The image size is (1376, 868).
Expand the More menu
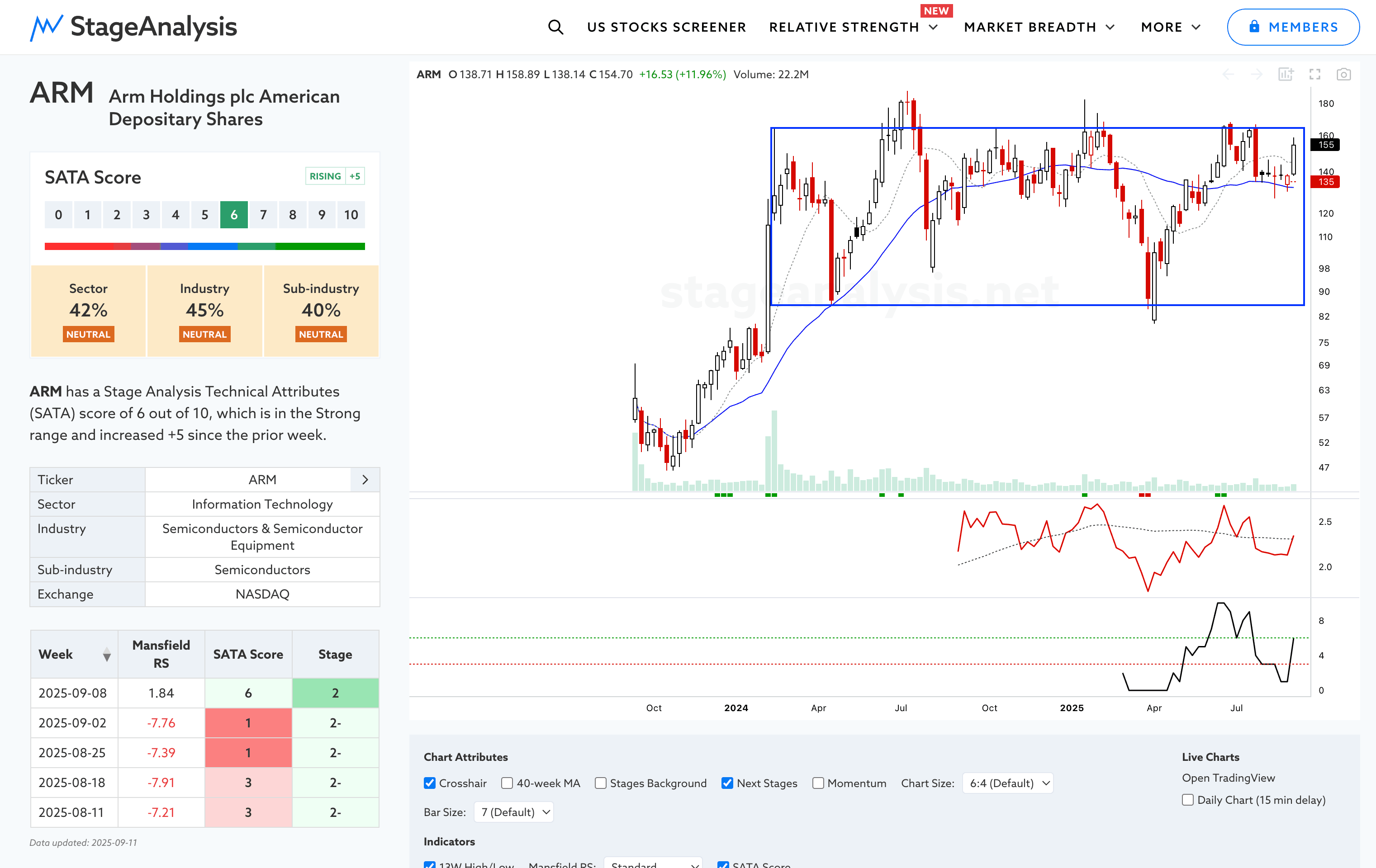point(1171,27)
